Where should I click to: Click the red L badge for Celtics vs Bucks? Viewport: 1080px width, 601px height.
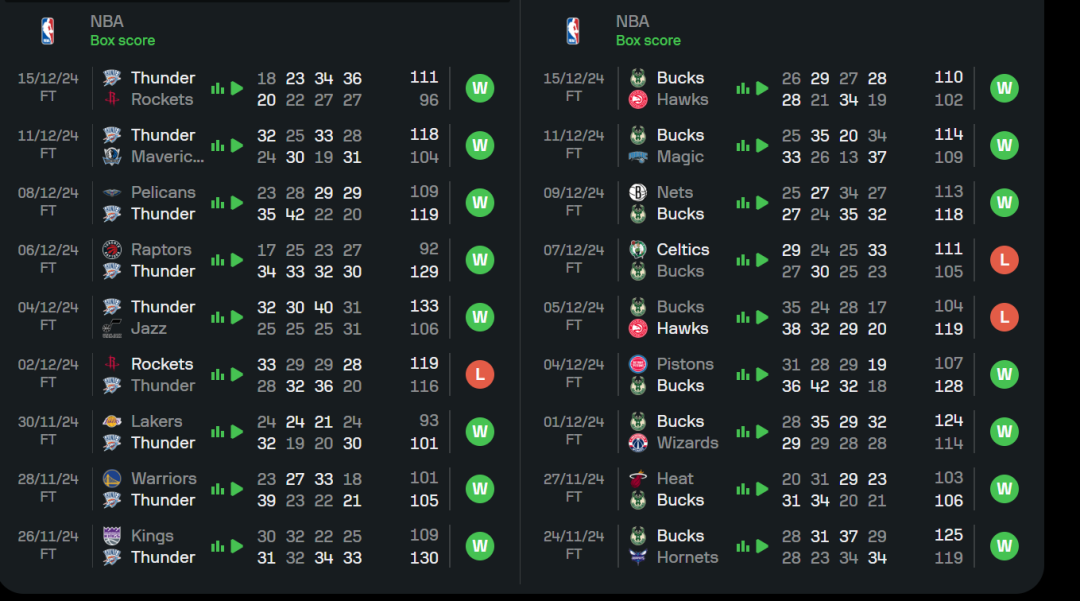coord(1004,260)
